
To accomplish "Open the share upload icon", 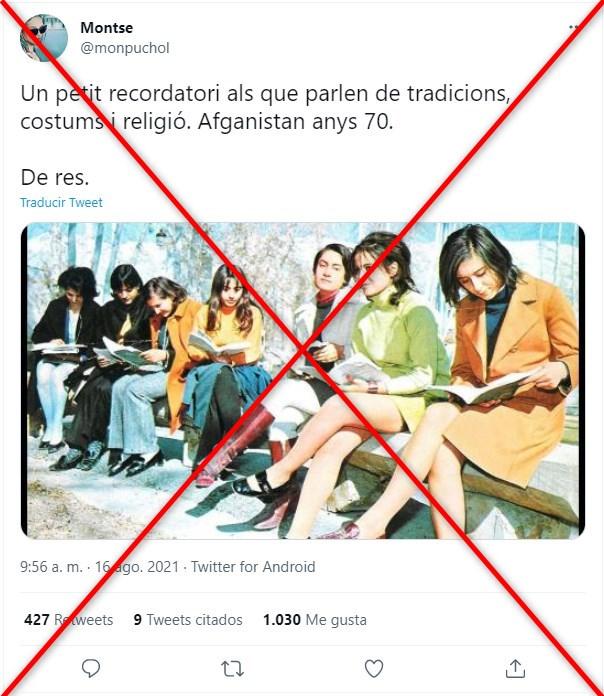I will pyautogui.click(x=515, y=668).
